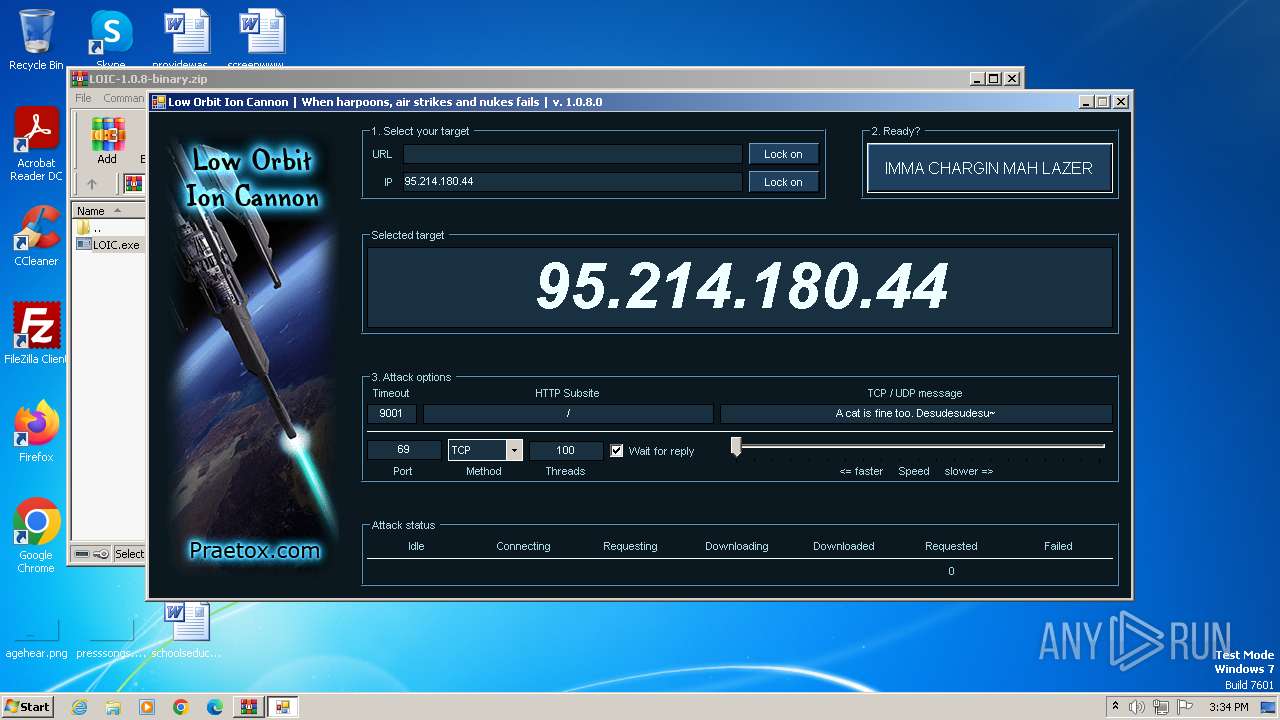This screenshot has width=1280, height=720.
Task: Click the Speed slider handle
Action: coord(736,447)
